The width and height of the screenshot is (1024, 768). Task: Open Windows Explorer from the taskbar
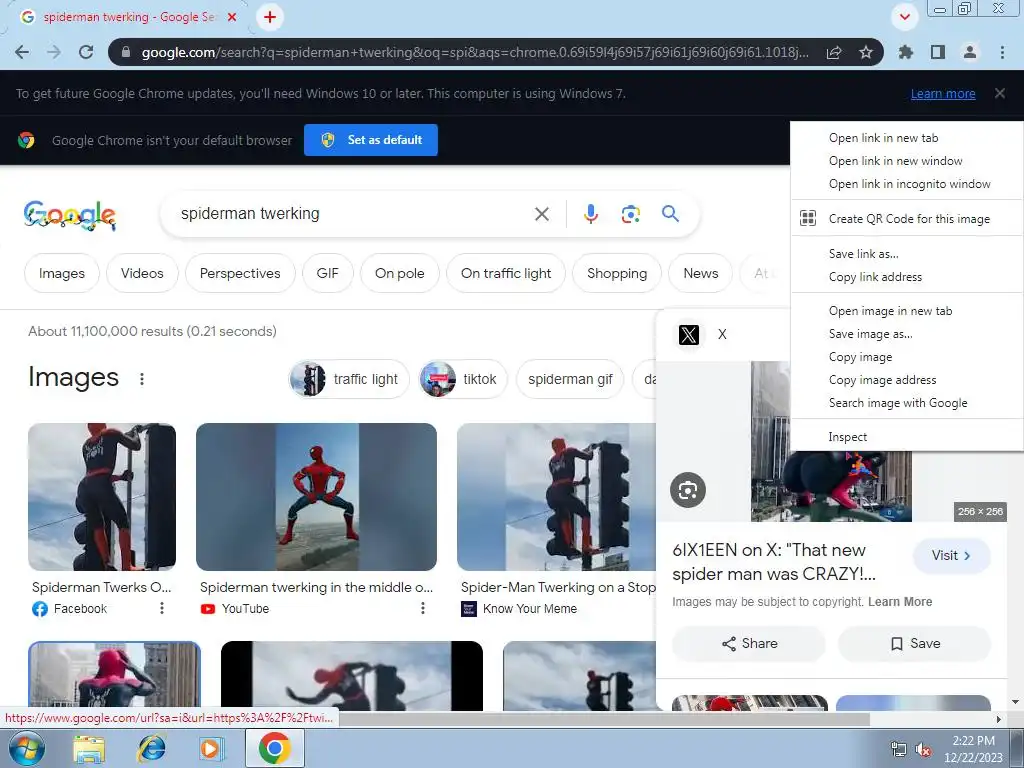coord(88,749)
